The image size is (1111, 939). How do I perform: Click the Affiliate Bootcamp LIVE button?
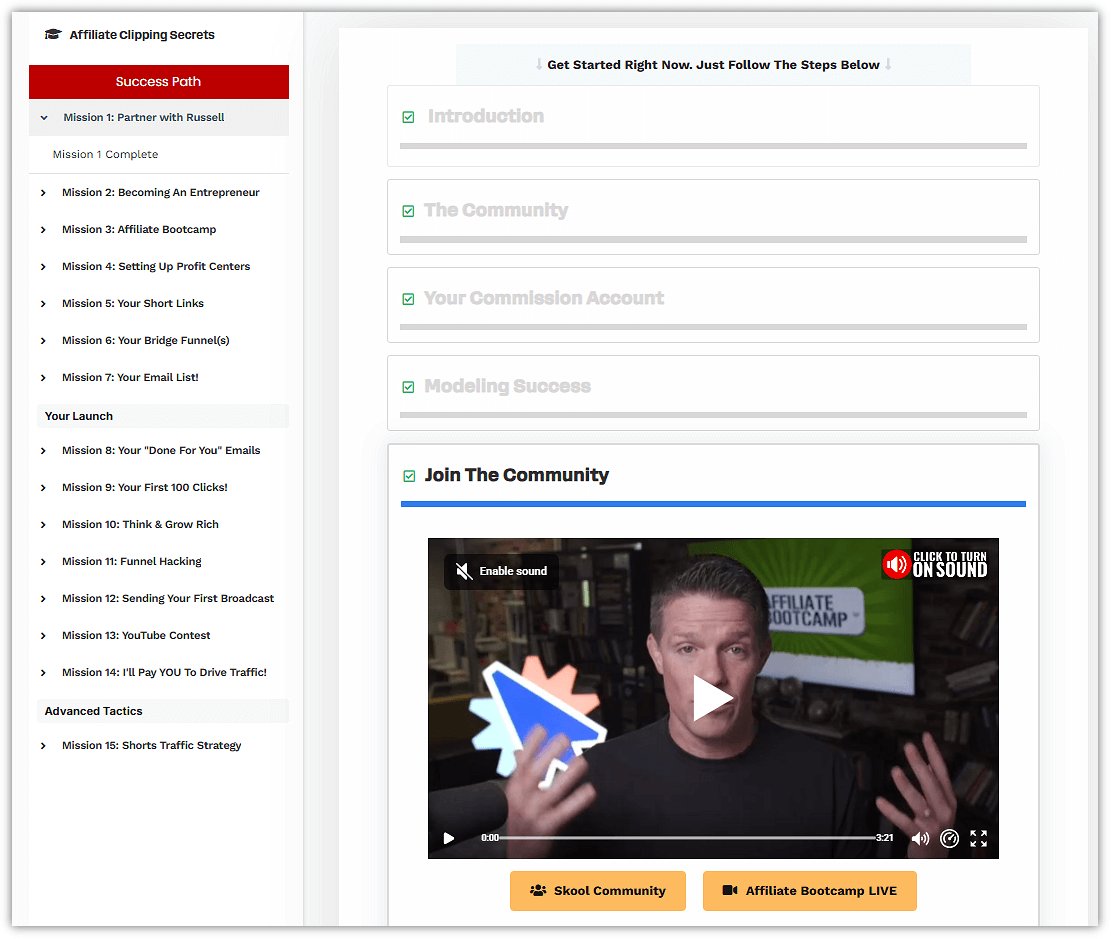coord(810,891)
